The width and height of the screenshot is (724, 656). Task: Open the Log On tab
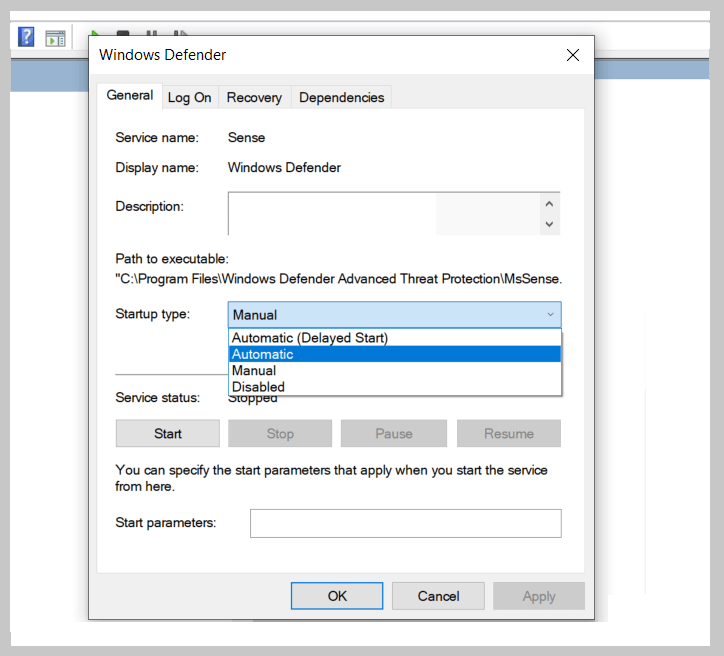point(190,97)
